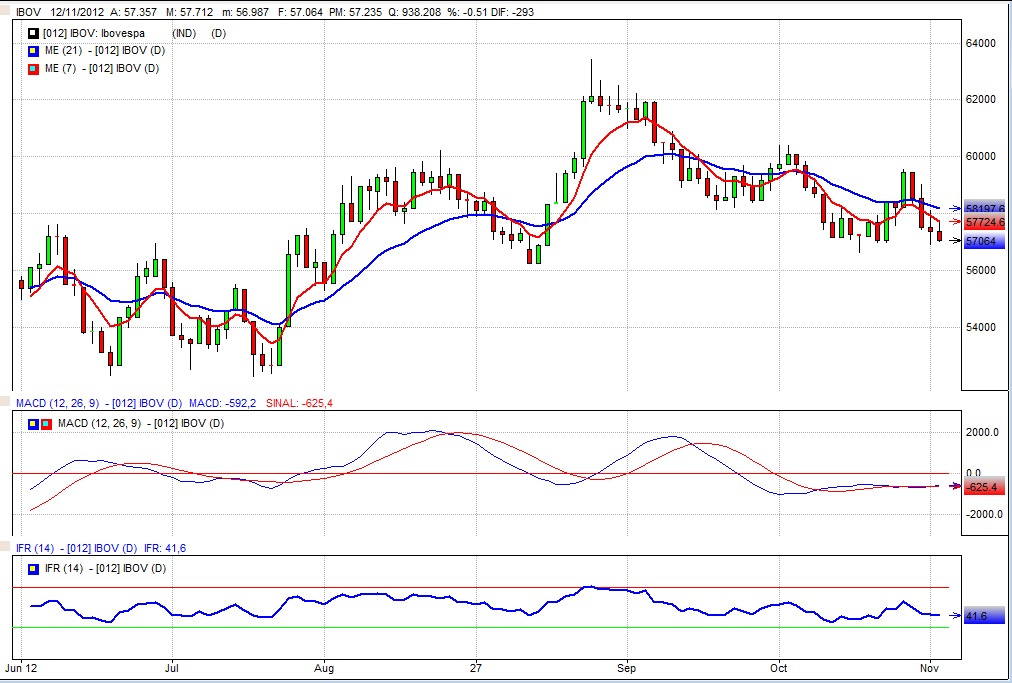This screenshot has height=683, width=1012.
Task: Select the red MACD signal legend square
Action: point(44,424)
